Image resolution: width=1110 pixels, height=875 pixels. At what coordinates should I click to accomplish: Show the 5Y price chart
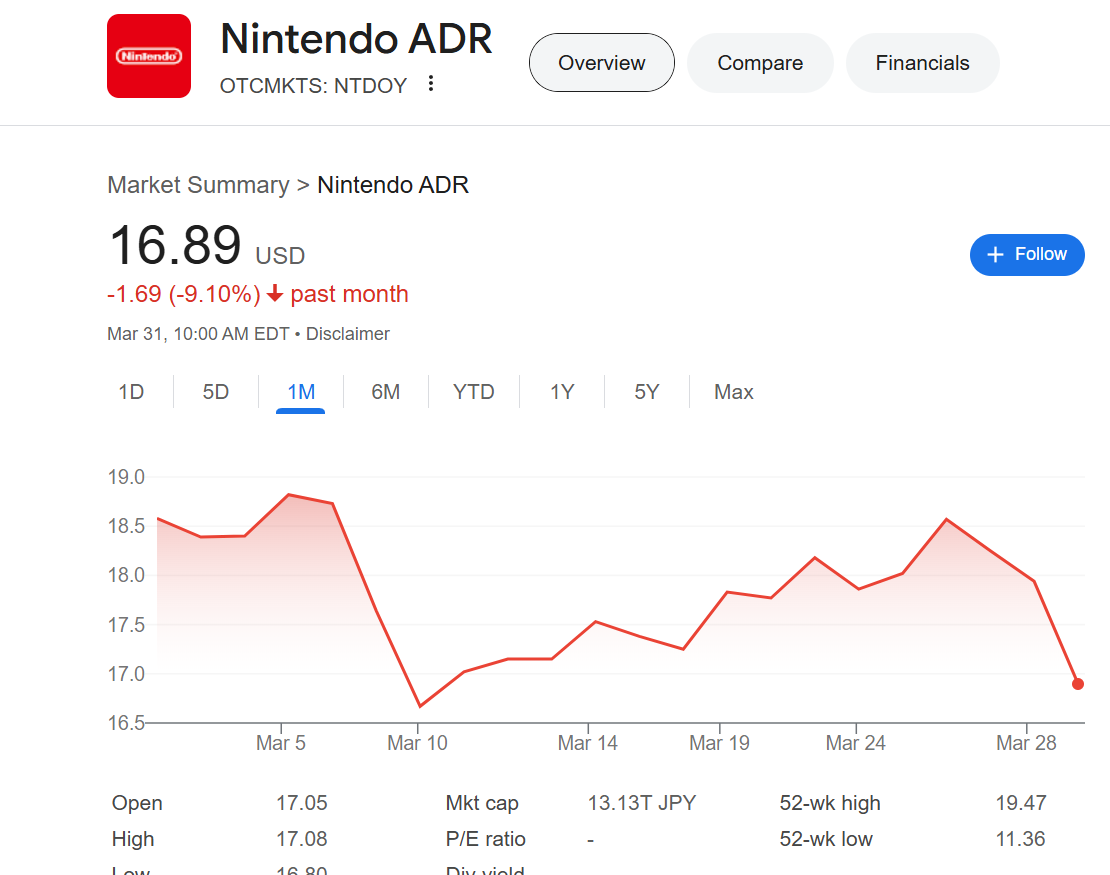[647, 392]
